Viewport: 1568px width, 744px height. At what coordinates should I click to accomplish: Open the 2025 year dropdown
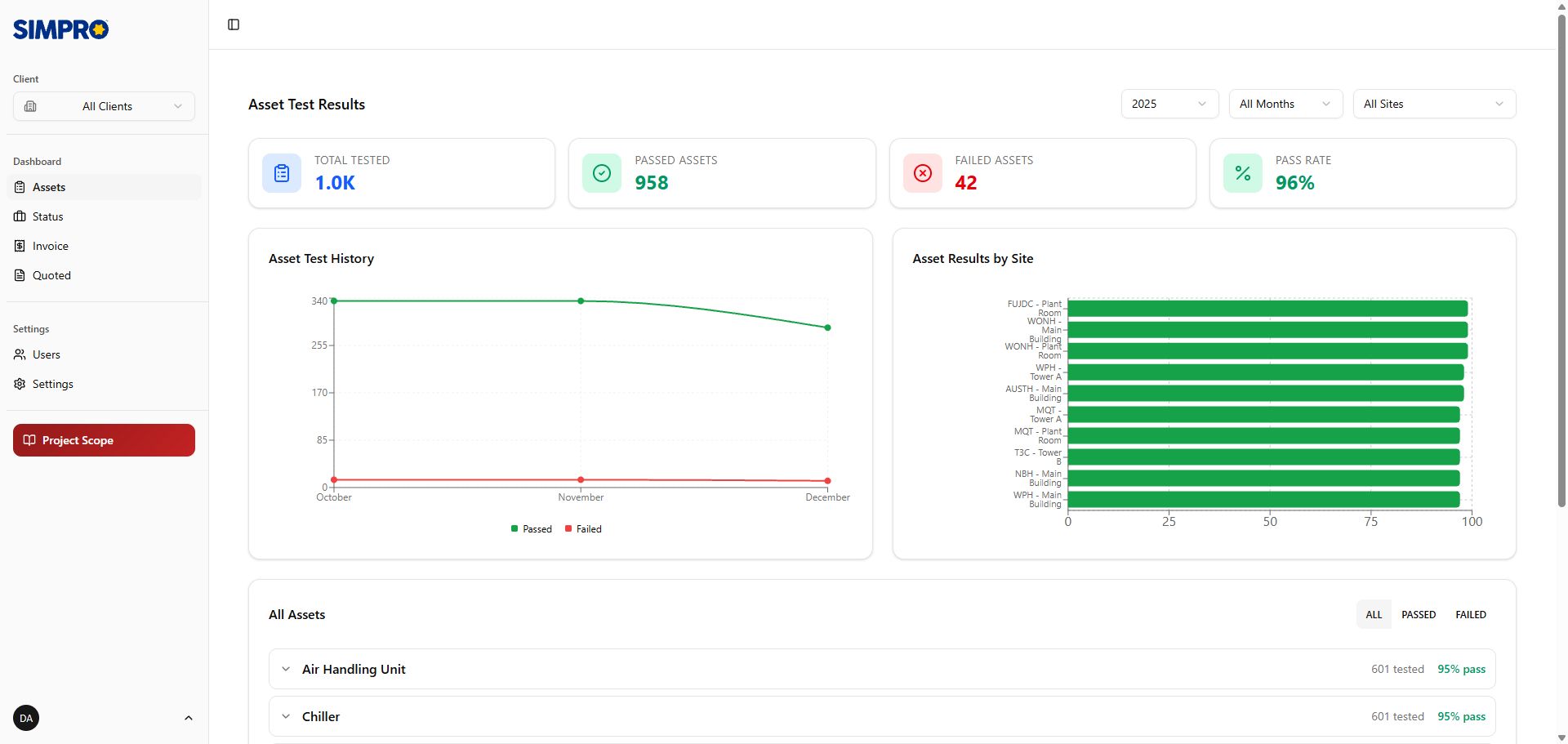[1169, 104]
